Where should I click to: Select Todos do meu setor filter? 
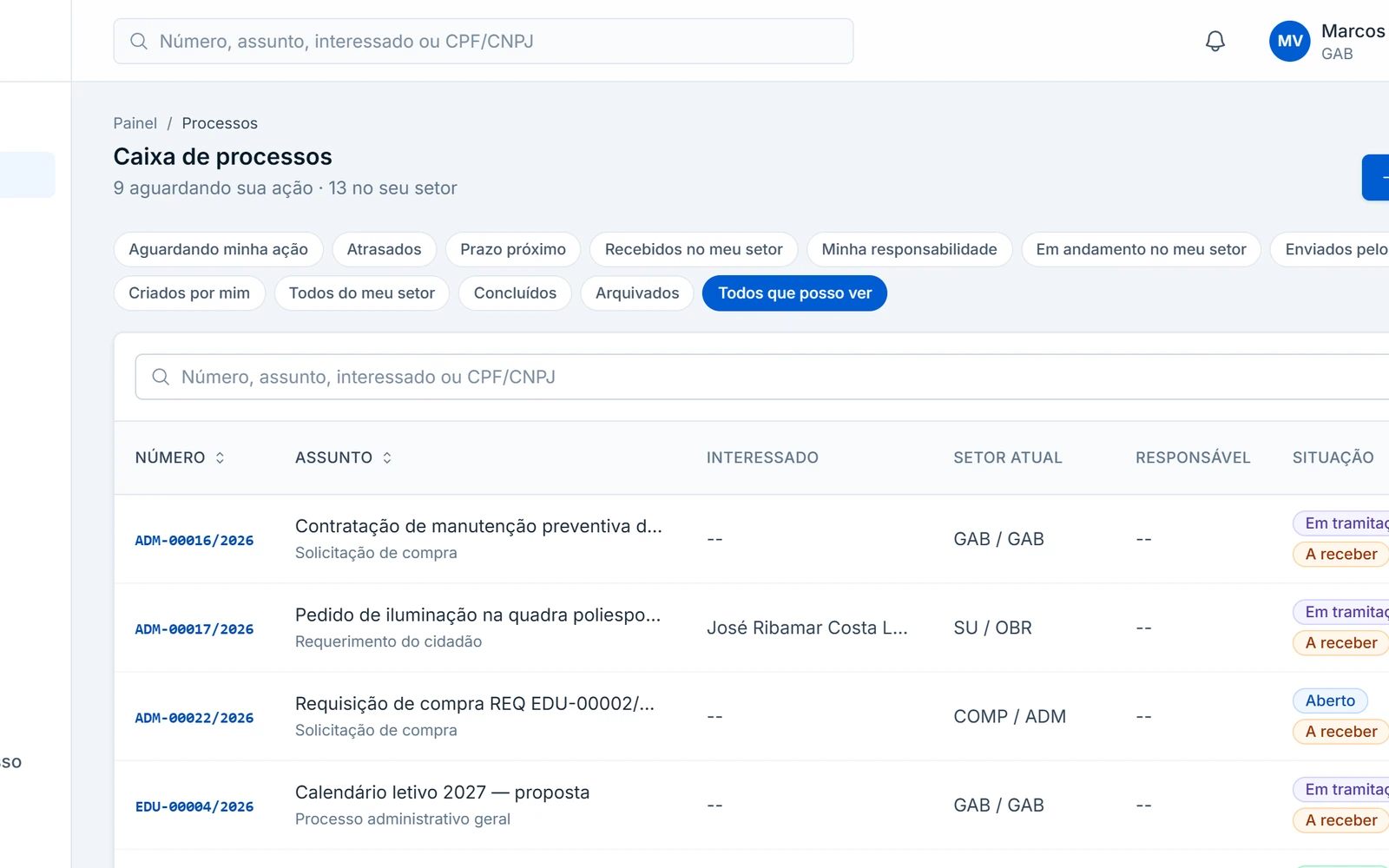pyautogui.click(x=362, y=293)
